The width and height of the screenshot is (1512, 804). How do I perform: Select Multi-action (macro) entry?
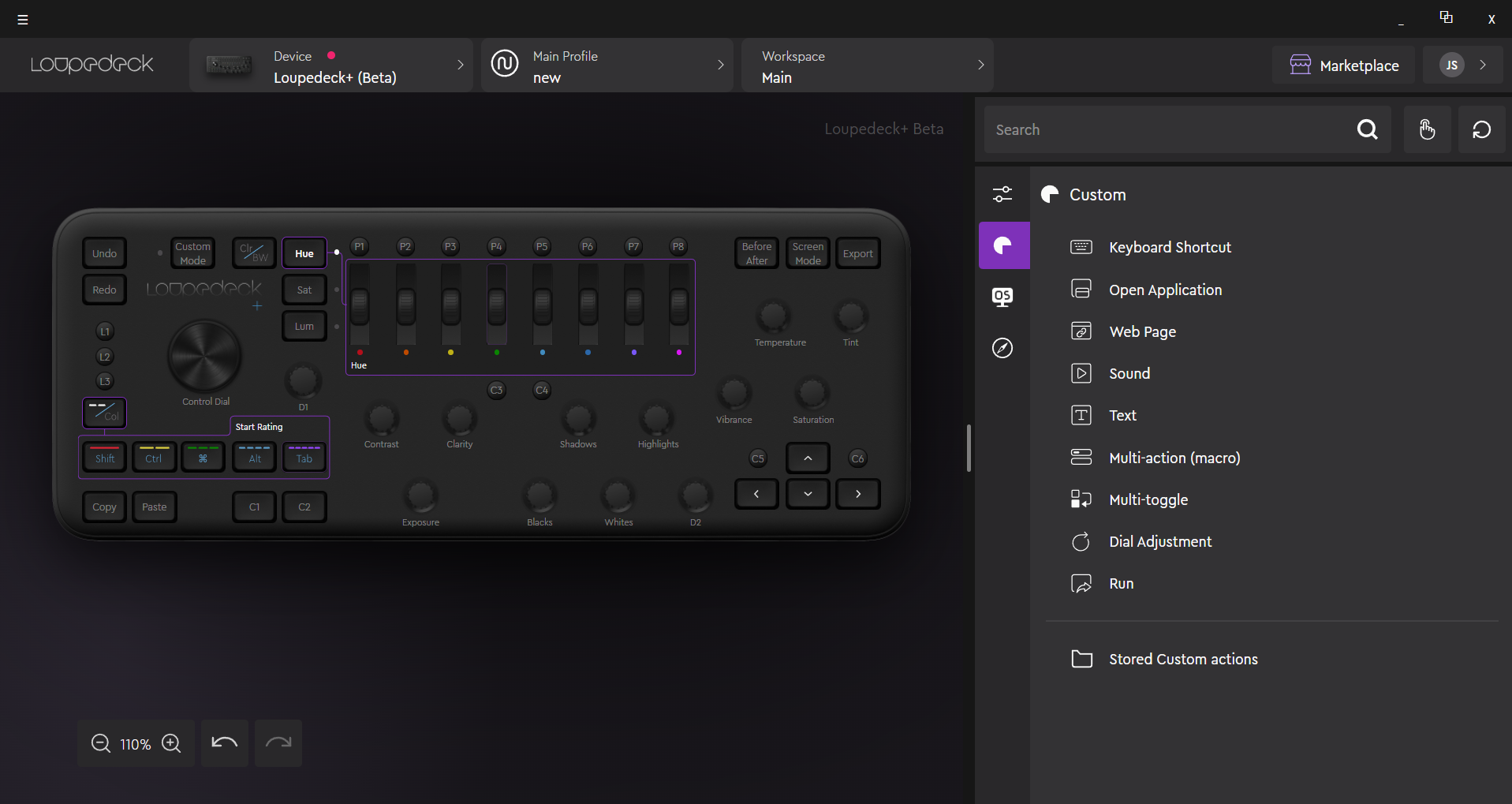coord(1174,458)
